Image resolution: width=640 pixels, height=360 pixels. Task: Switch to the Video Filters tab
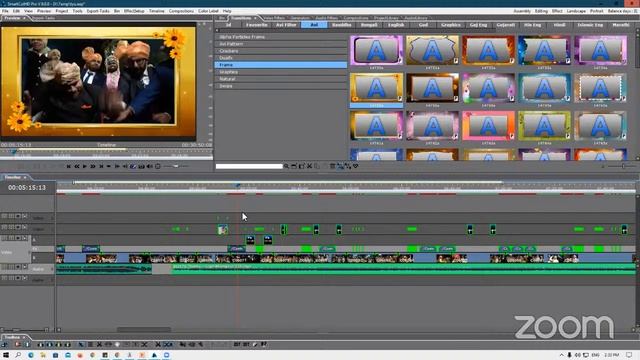pos(274,18)
